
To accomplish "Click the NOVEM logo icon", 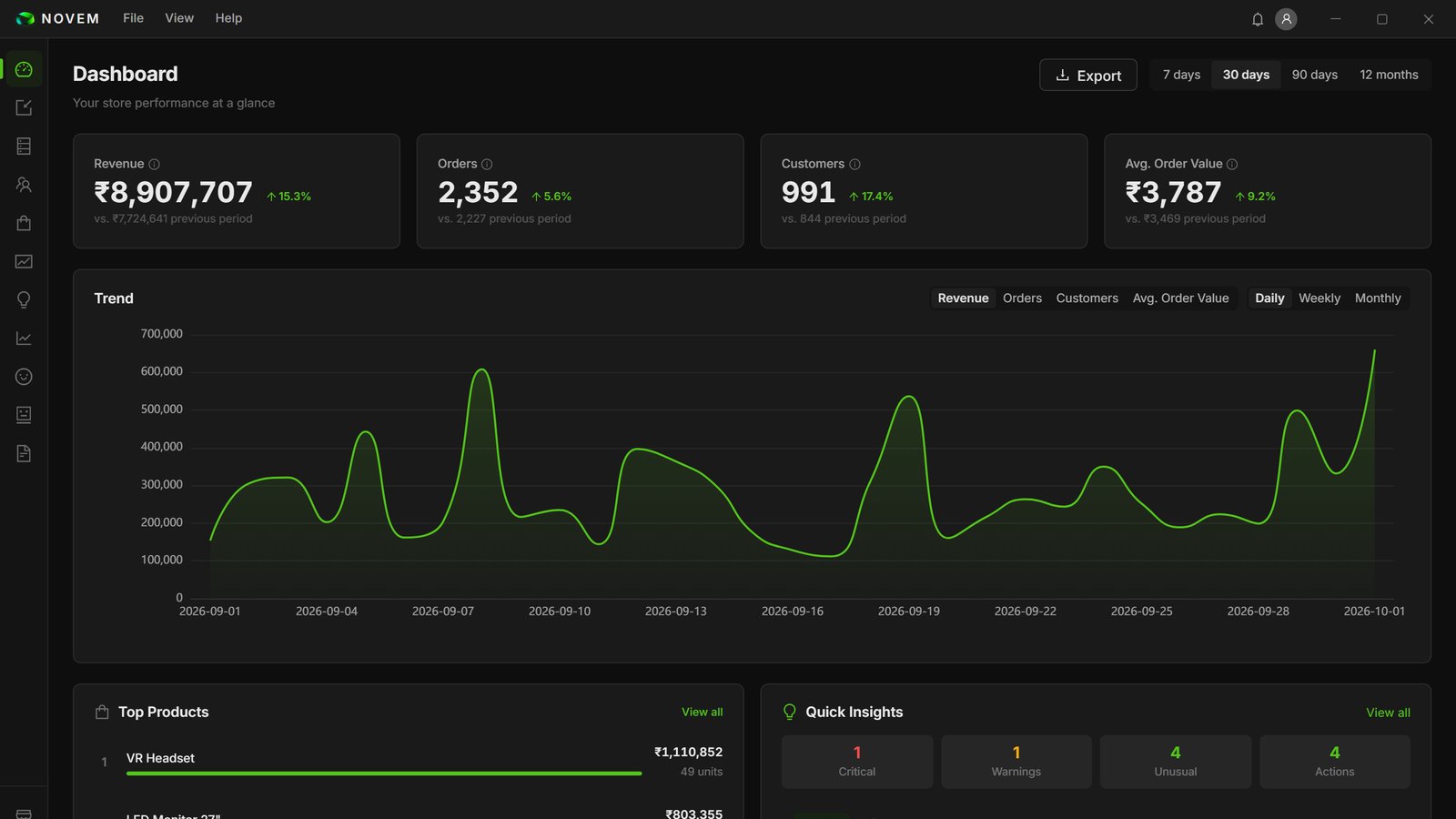I will coord(25,18).
